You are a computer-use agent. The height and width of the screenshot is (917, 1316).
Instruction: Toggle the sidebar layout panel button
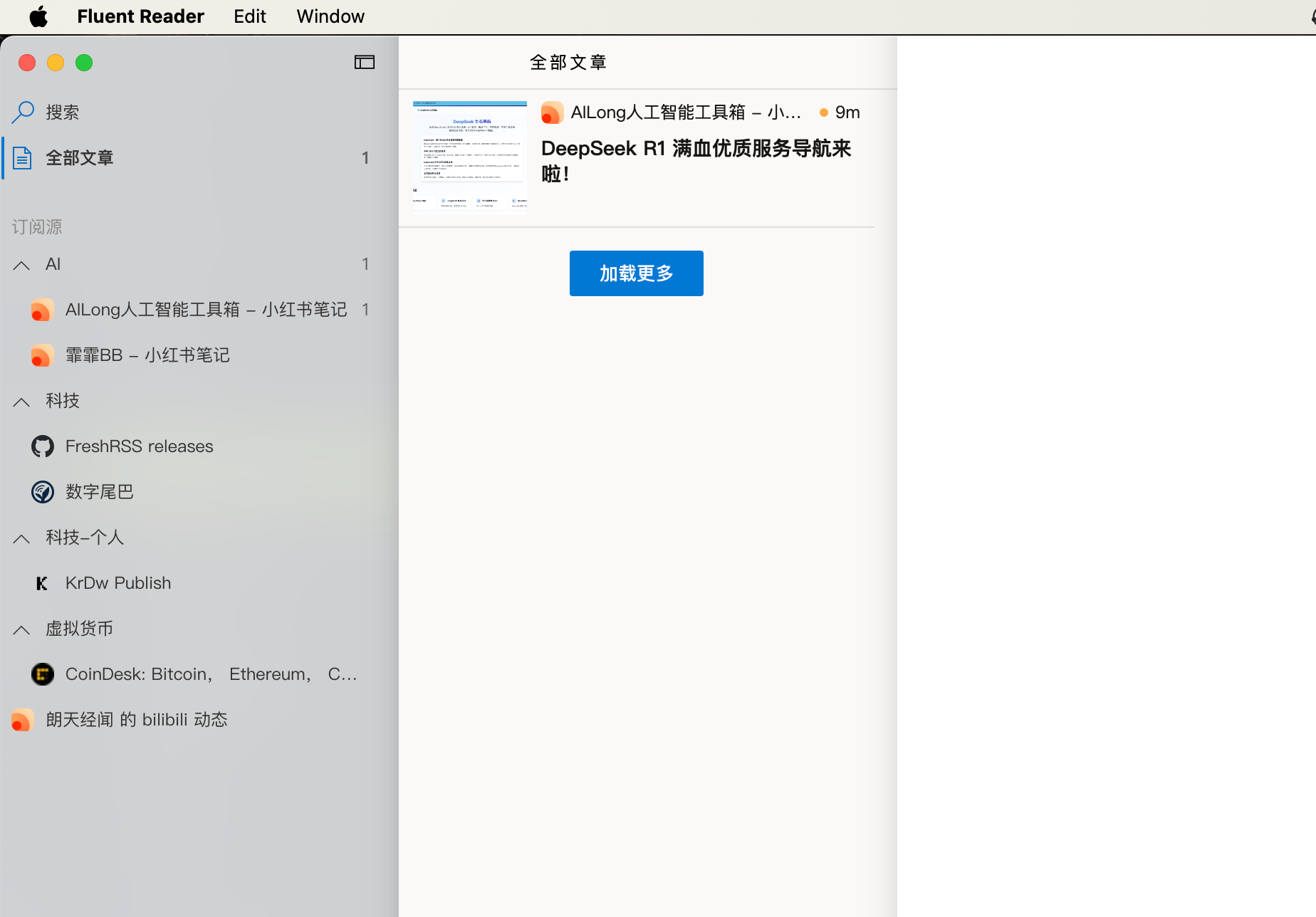(x=364, y=63)
